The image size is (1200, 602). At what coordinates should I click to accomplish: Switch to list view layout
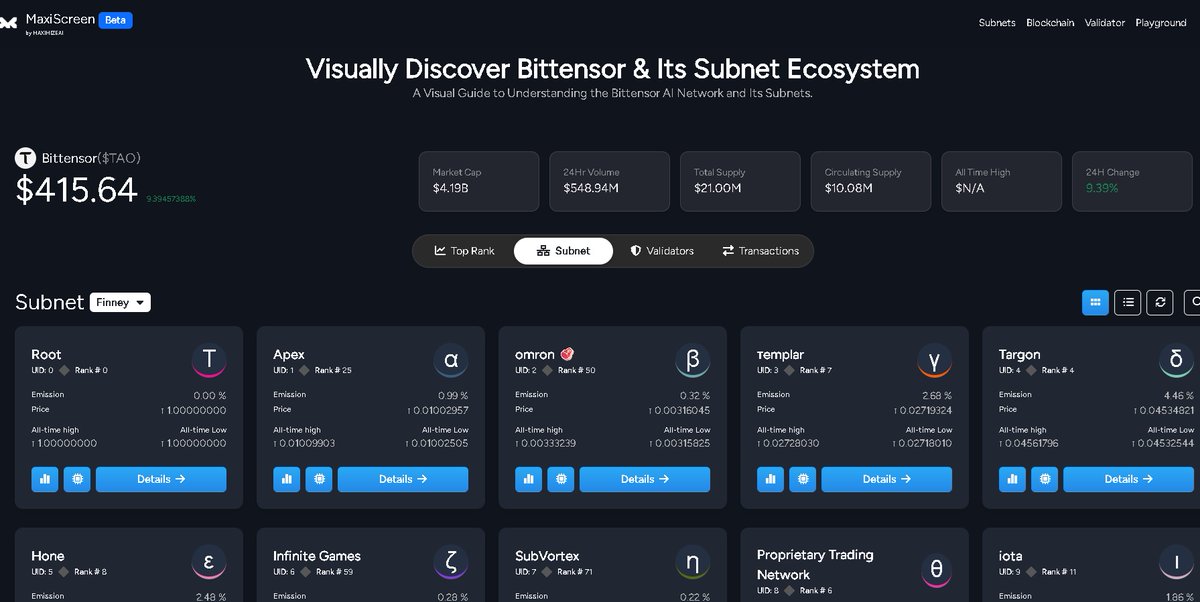pos(1128,302)
